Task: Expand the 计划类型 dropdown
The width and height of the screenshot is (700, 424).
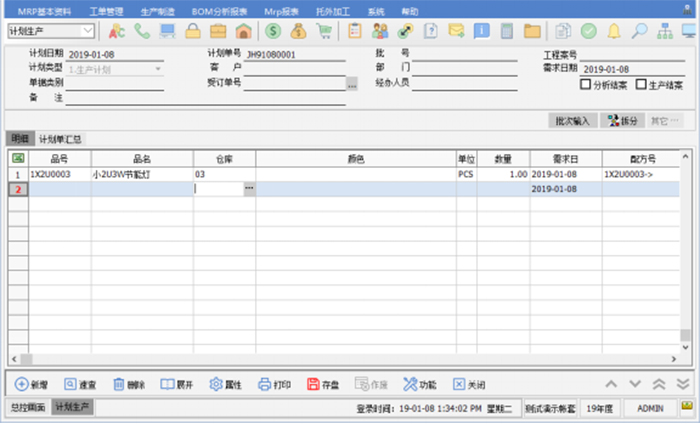Action: pos(157,69)
